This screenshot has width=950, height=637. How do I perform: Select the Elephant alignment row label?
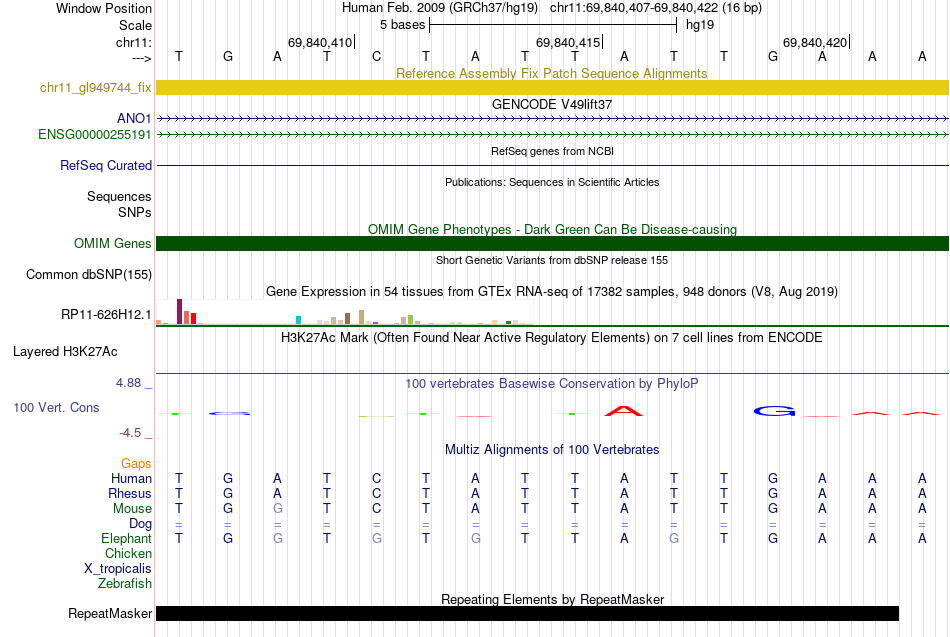click(x=126, y=538)
